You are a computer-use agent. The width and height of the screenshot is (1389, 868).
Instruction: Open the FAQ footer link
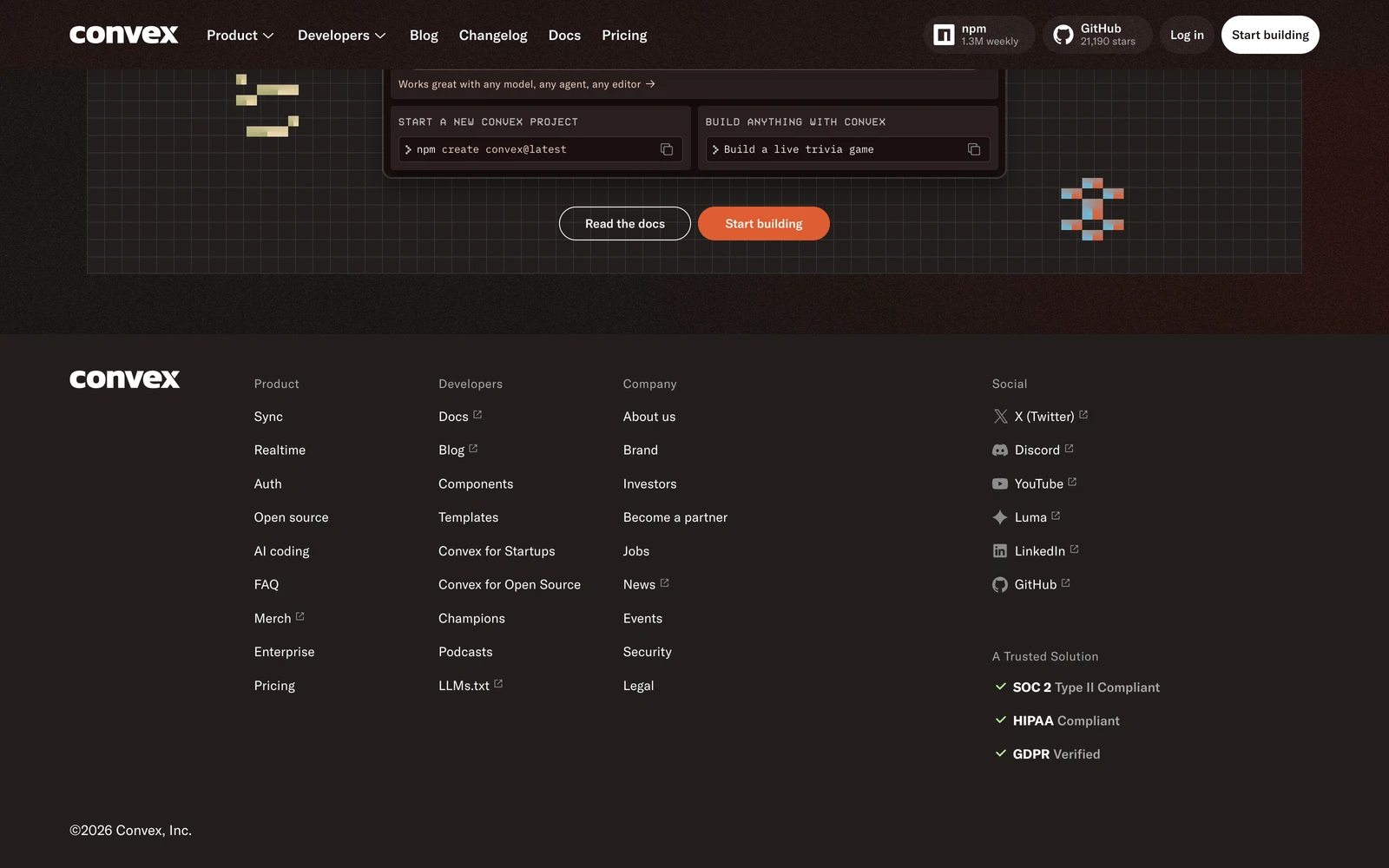[267, 585]
